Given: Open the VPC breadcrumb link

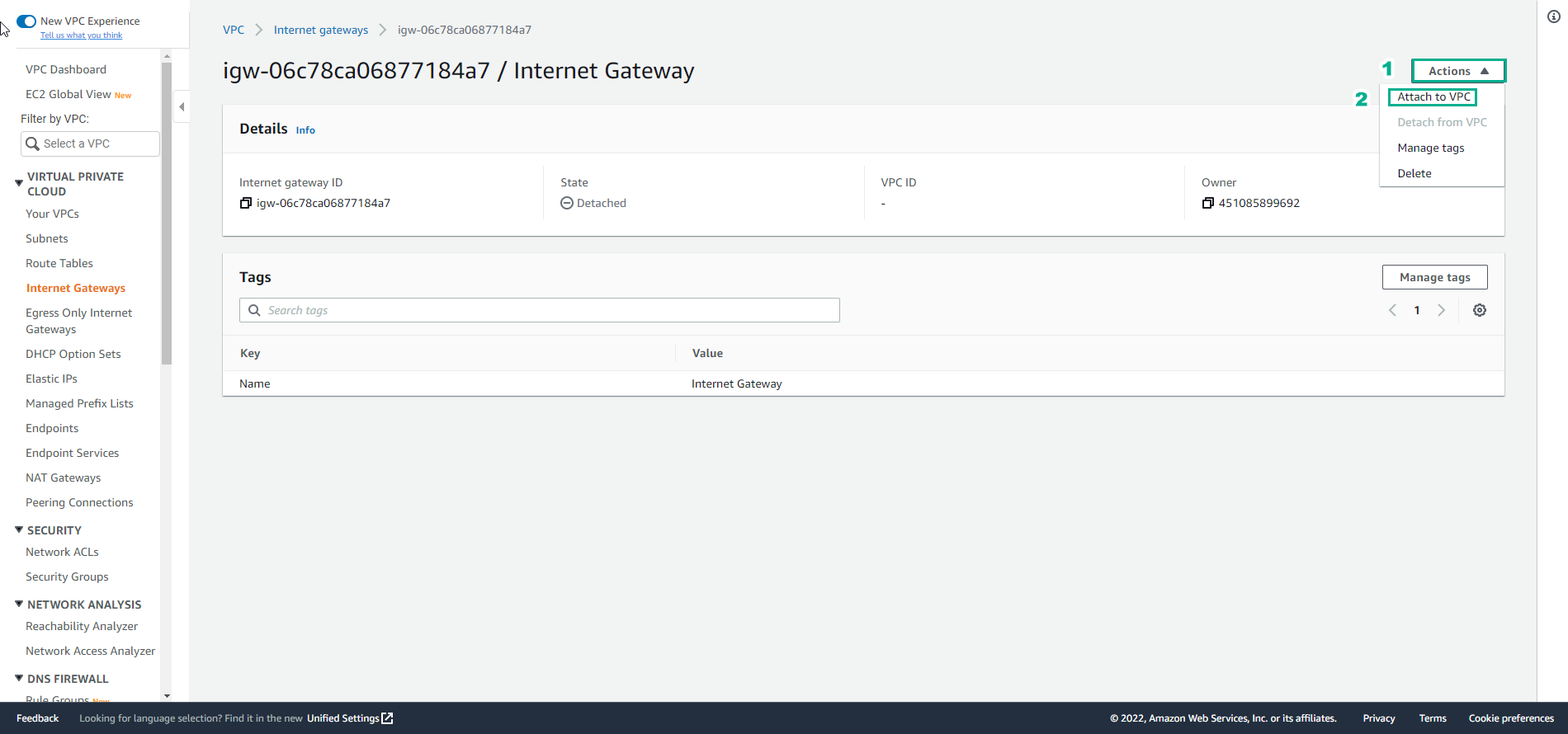Looking at the screenshot, I should [x=234, y=30].
